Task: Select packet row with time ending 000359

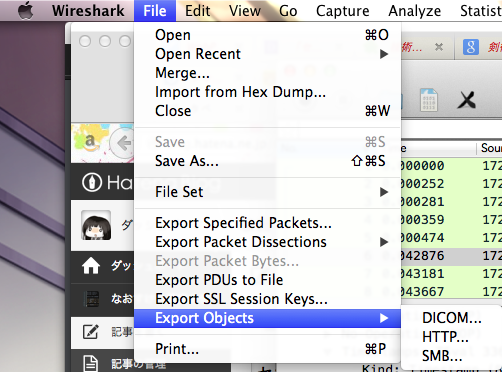Action: click(x=451, y=220)
